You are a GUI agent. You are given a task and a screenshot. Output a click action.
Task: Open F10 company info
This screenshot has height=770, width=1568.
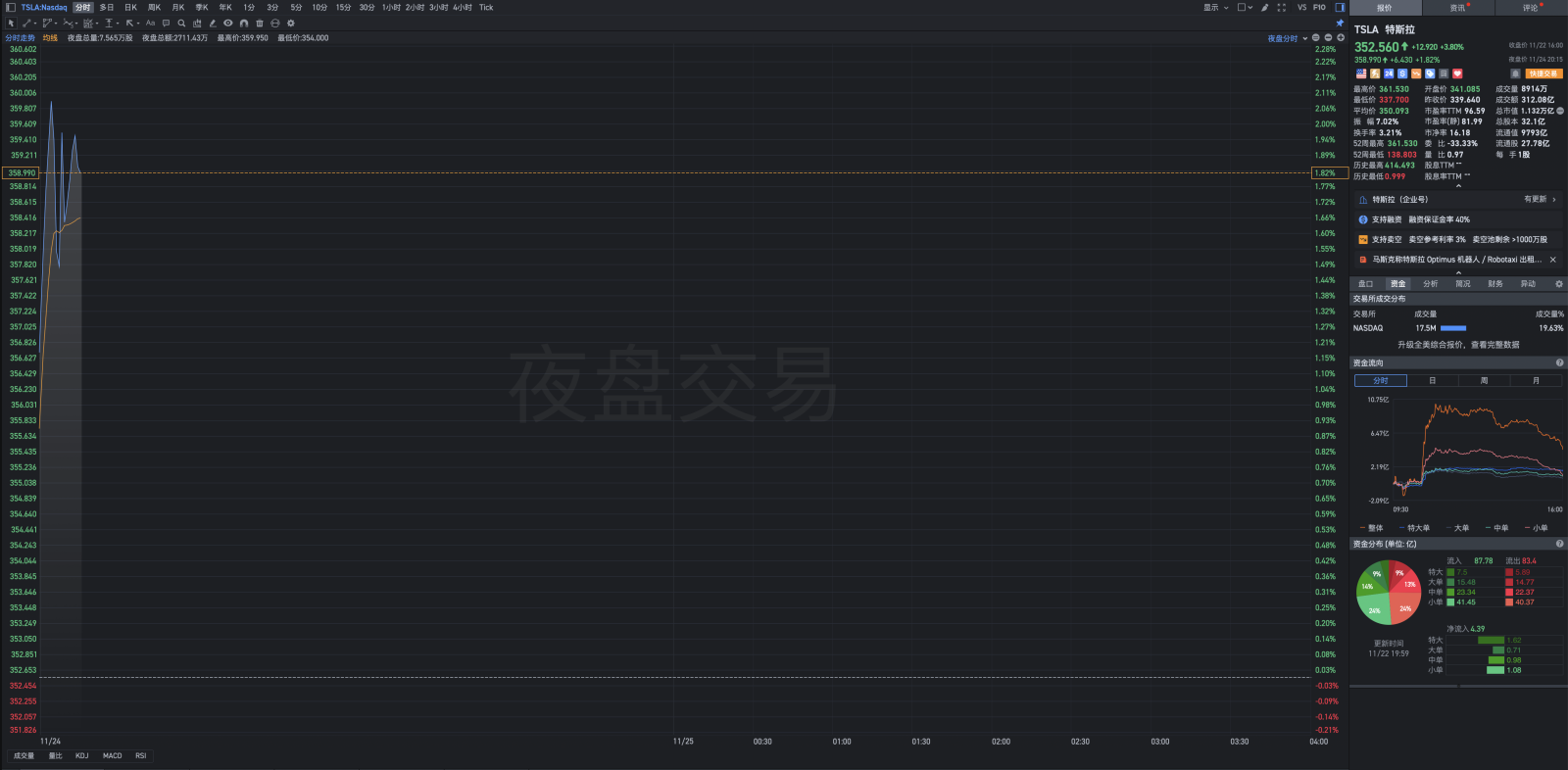pyautogui.click(x=1319, y=7)
